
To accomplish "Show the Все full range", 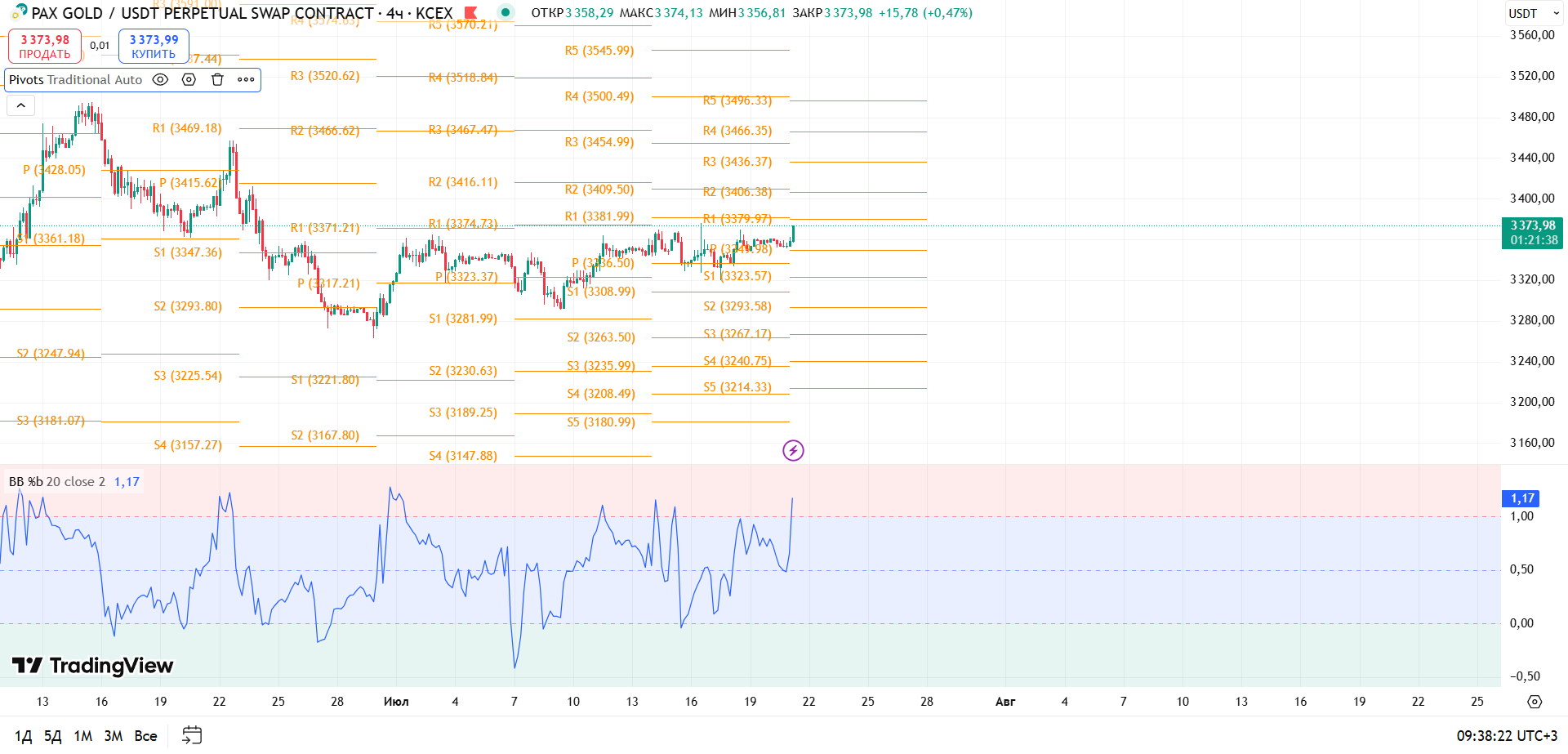I will click(x=146, y=736).
